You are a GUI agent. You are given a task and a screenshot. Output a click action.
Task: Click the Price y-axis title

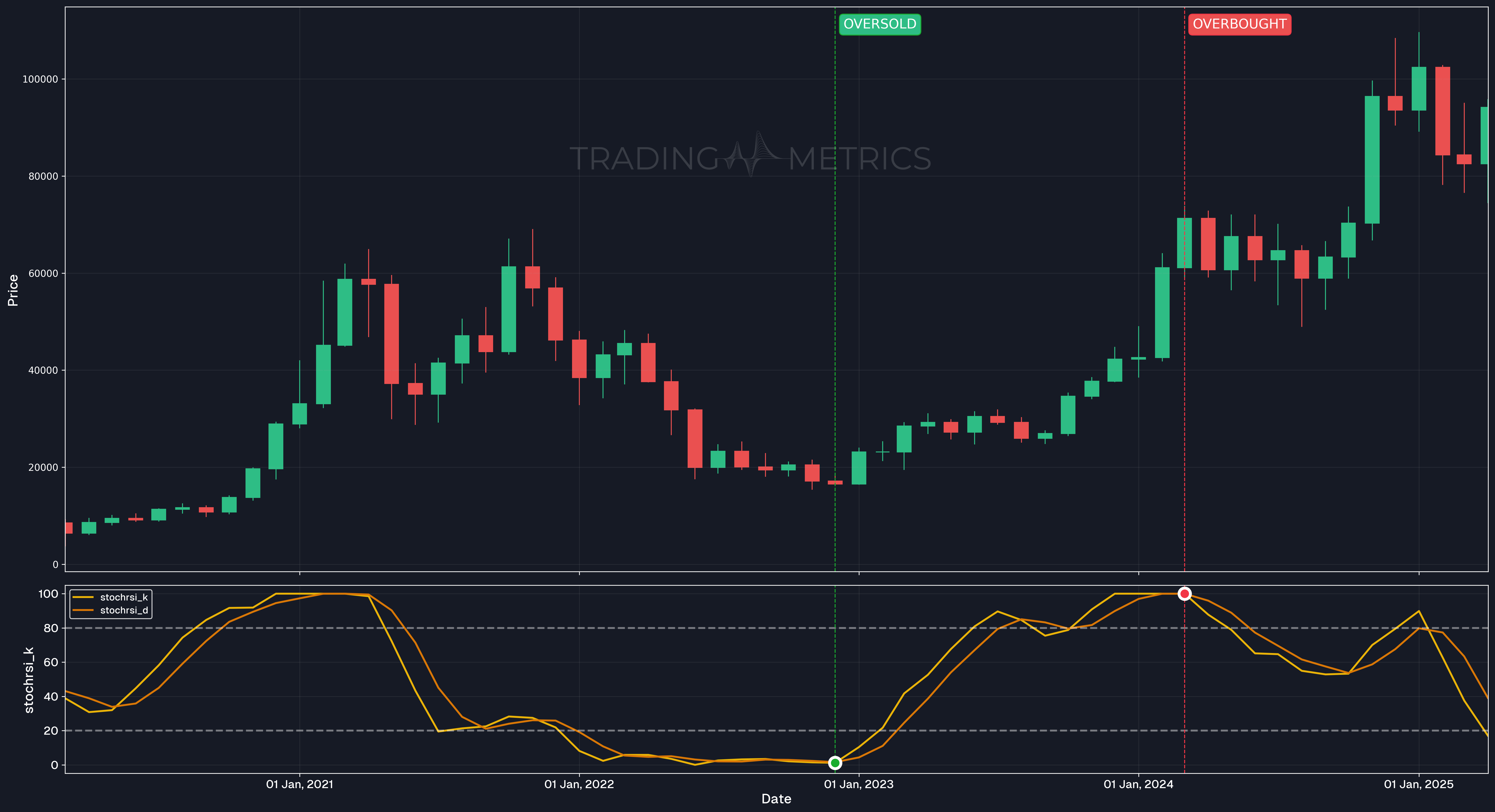point(13,290)
